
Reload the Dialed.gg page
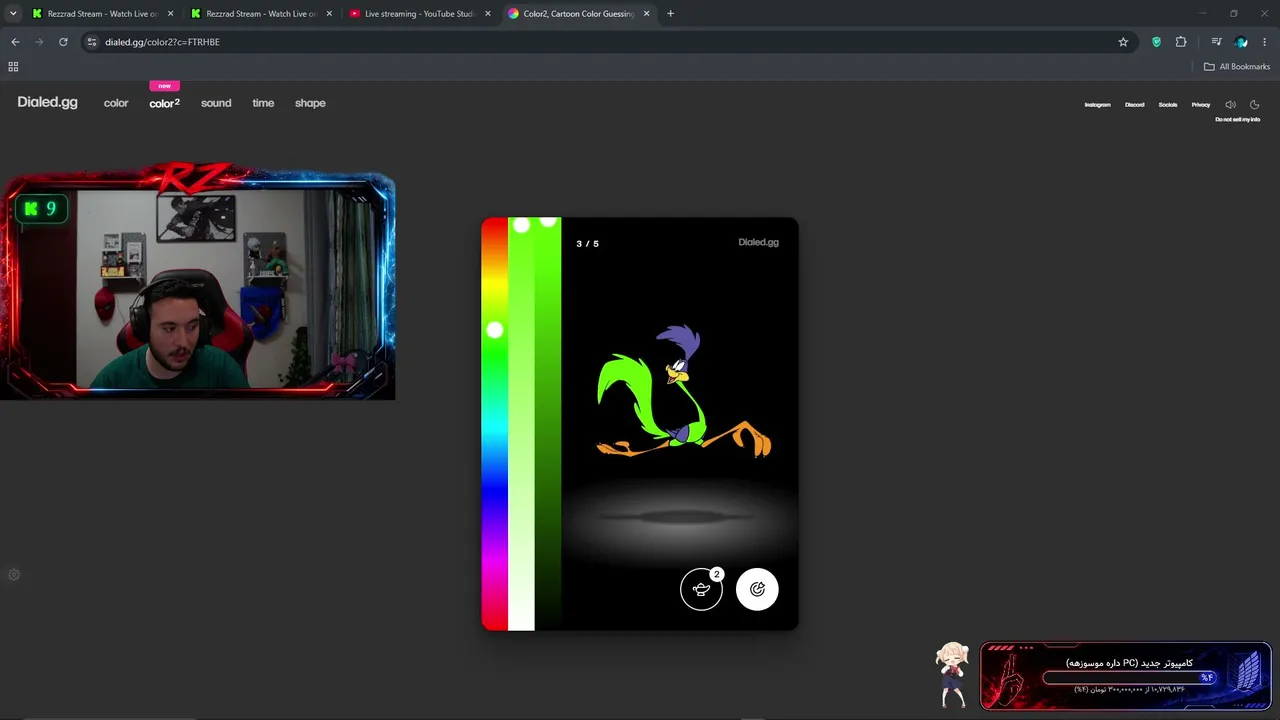pyautogui.click(x=63, y=42)
